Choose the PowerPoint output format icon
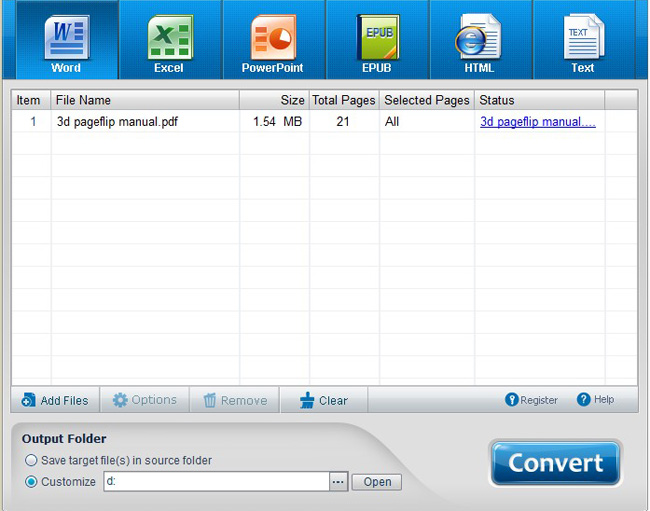Screen dimensions: 650x511 click(274, 41)
